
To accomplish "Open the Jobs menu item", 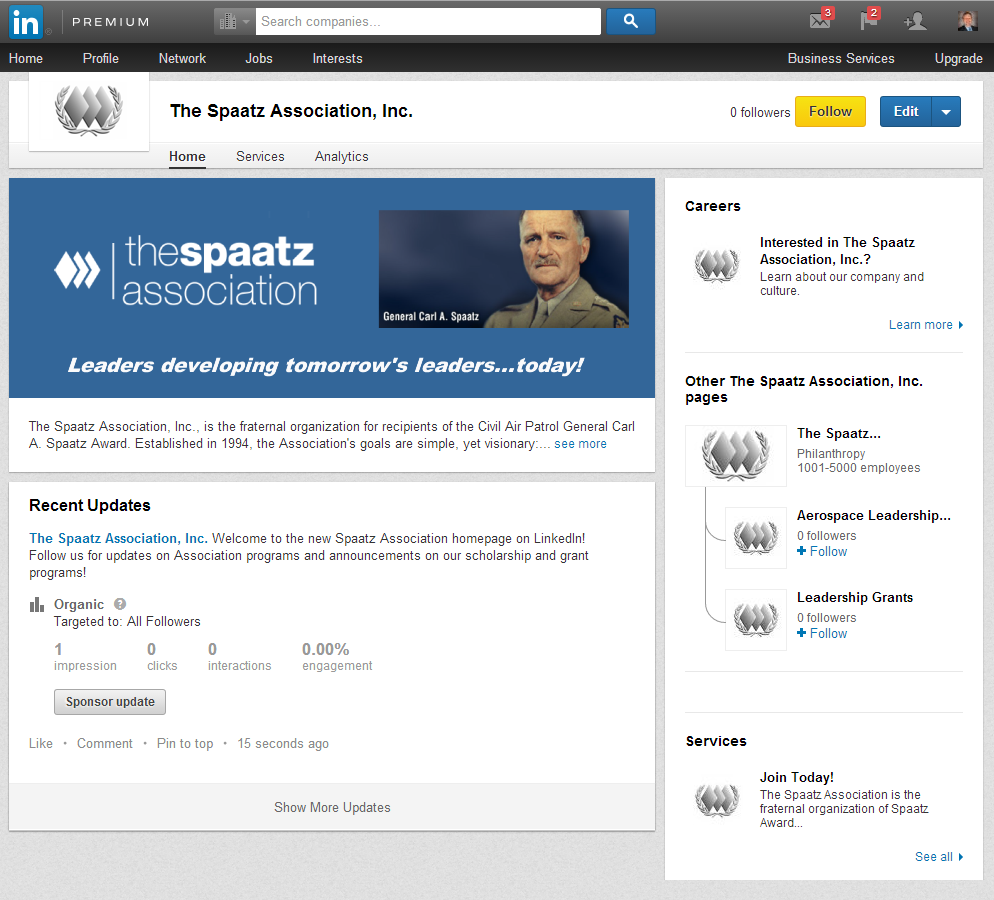I will pos(259,58).
